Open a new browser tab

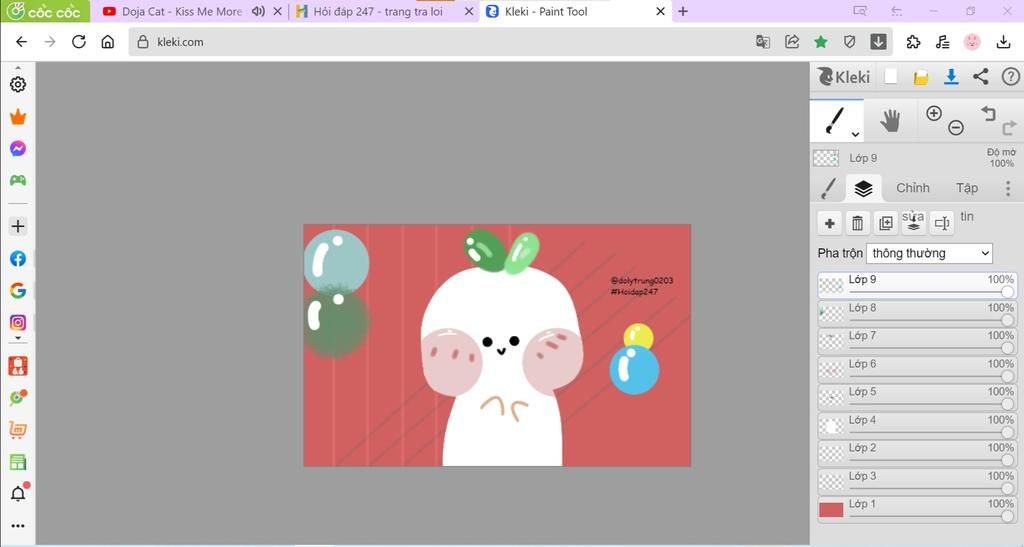682,11
